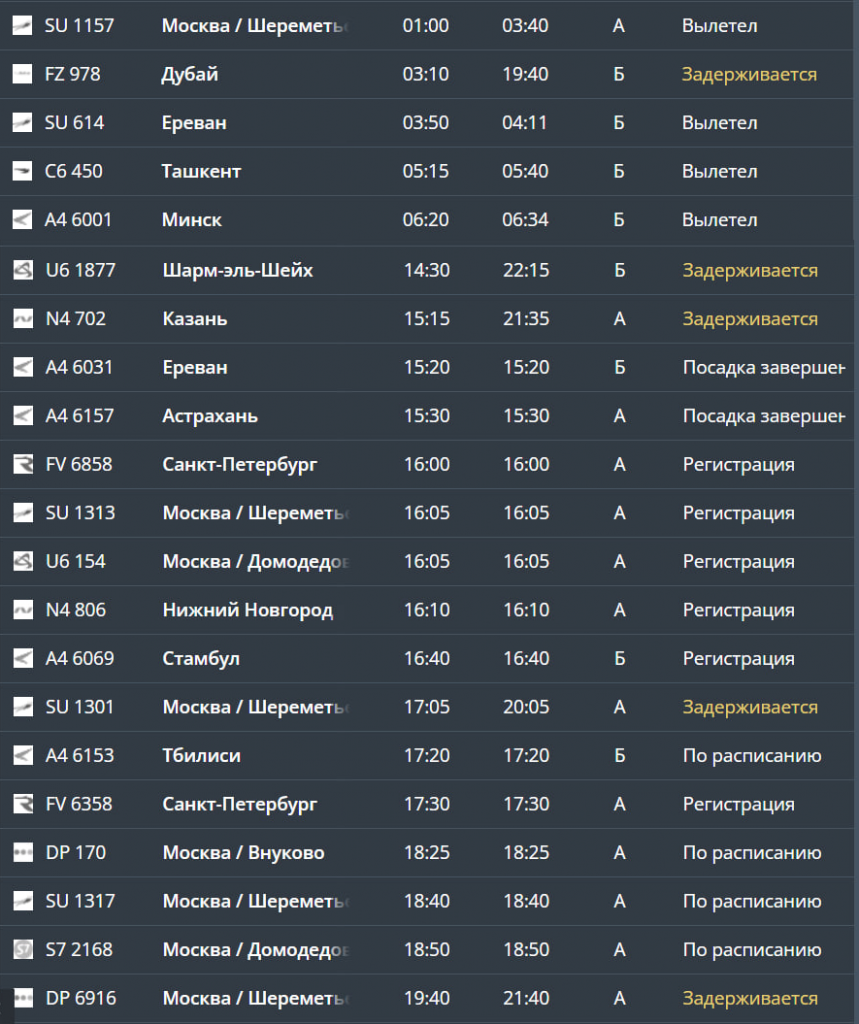
Task: Click the Астрахань flight destination
Action: pyautogui.click(x=210, y=416)
